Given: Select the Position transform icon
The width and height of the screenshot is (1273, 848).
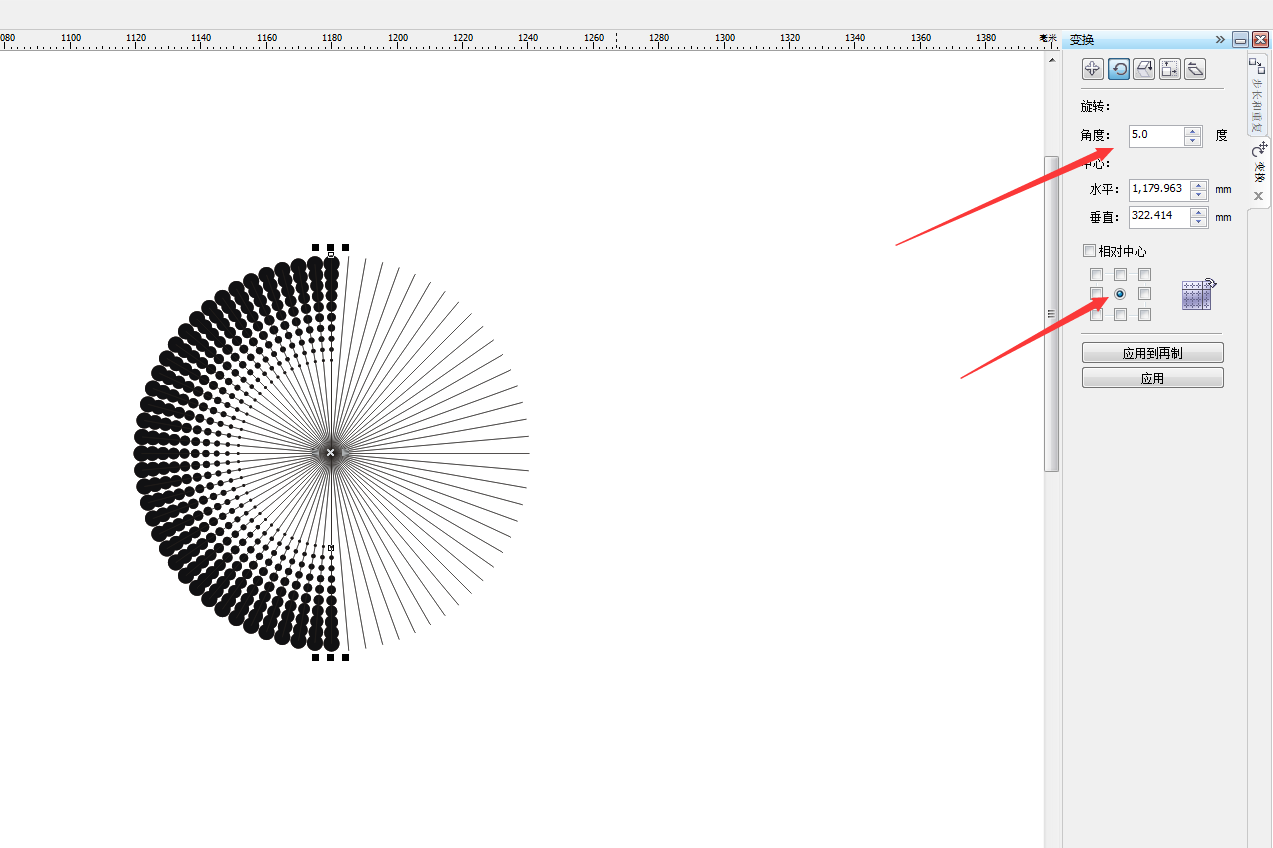Looking at the screenshot, I should (x=1093, y=69).
